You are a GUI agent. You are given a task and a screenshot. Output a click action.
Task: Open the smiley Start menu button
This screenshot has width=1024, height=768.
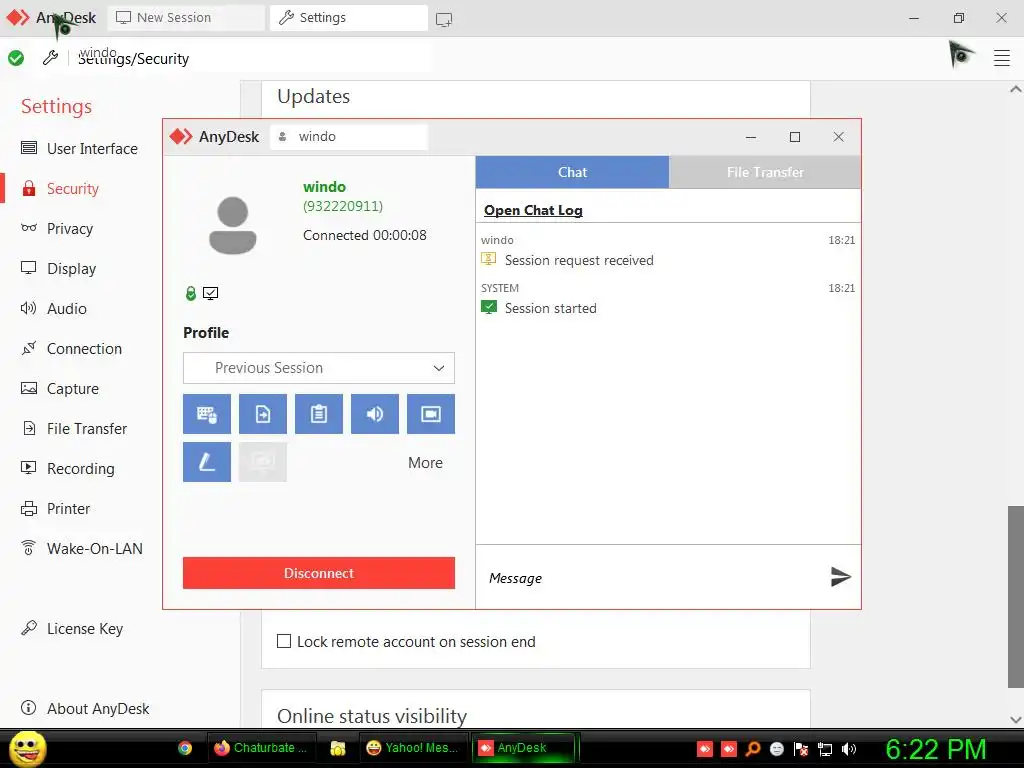click(27, 748)
